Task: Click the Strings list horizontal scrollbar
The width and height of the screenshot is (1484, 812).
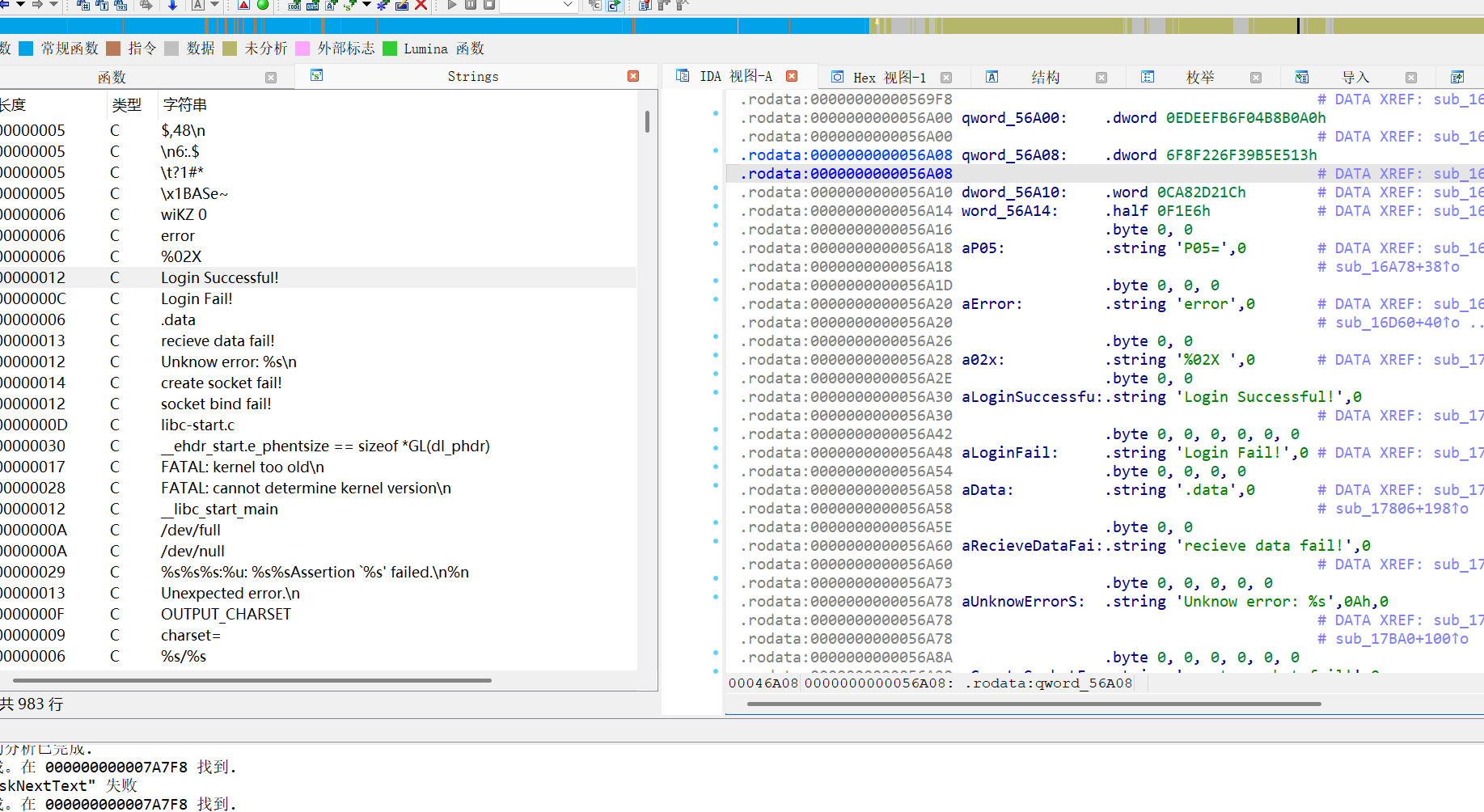Action: coord(252,680)
